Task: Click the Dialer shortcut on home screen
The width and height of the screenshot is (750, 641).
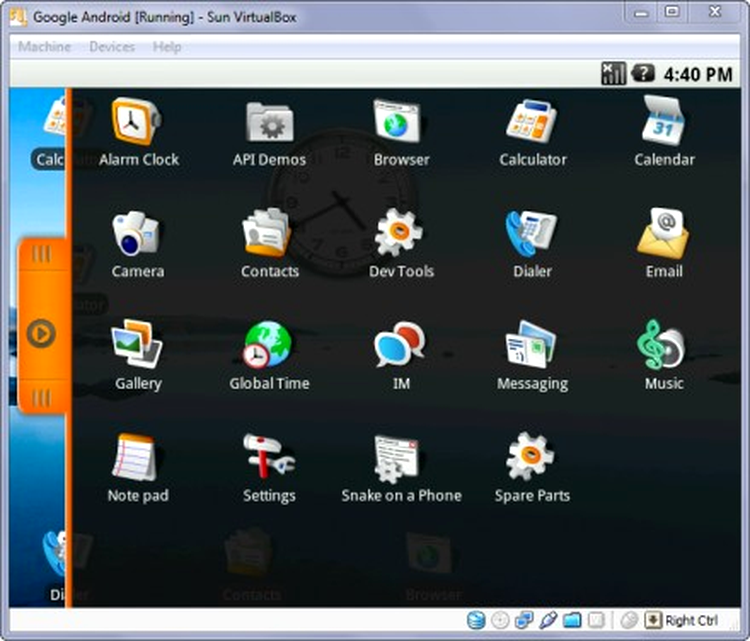Action: click(x=54, y=564)
